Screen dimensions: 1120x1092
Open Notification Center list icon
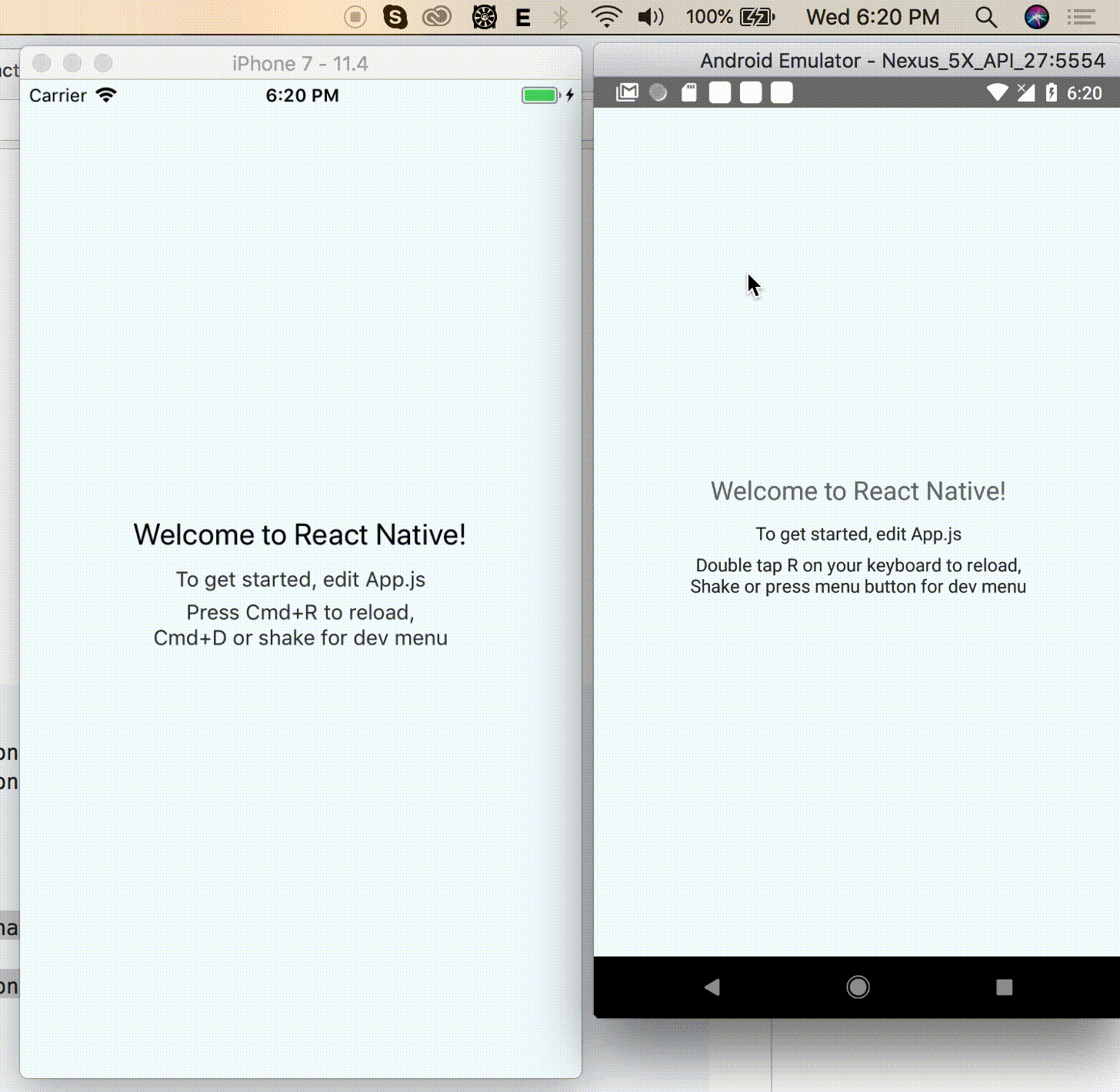(1082, 17)
